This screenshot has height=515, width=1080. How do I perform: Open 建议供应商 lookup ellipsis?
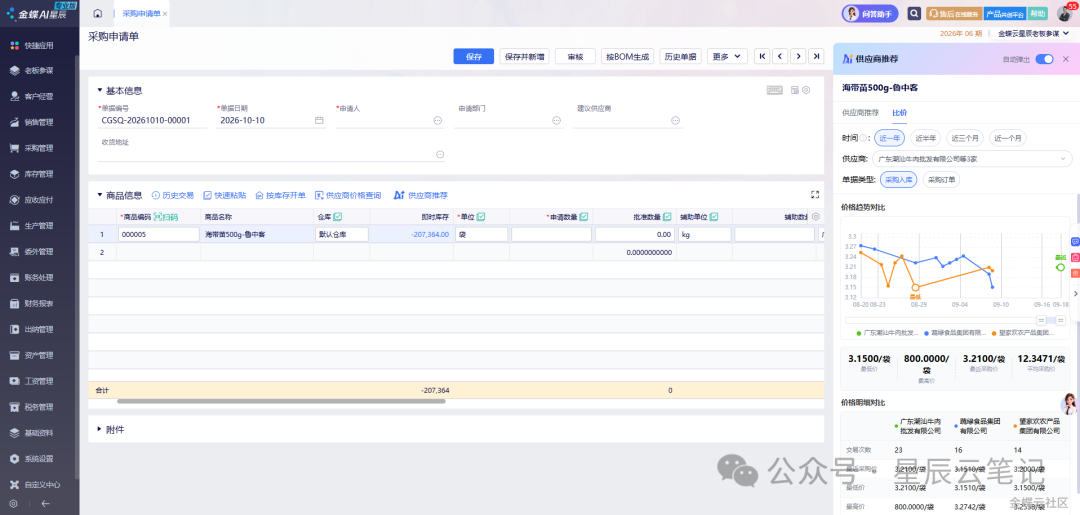[x=676, y=120]
